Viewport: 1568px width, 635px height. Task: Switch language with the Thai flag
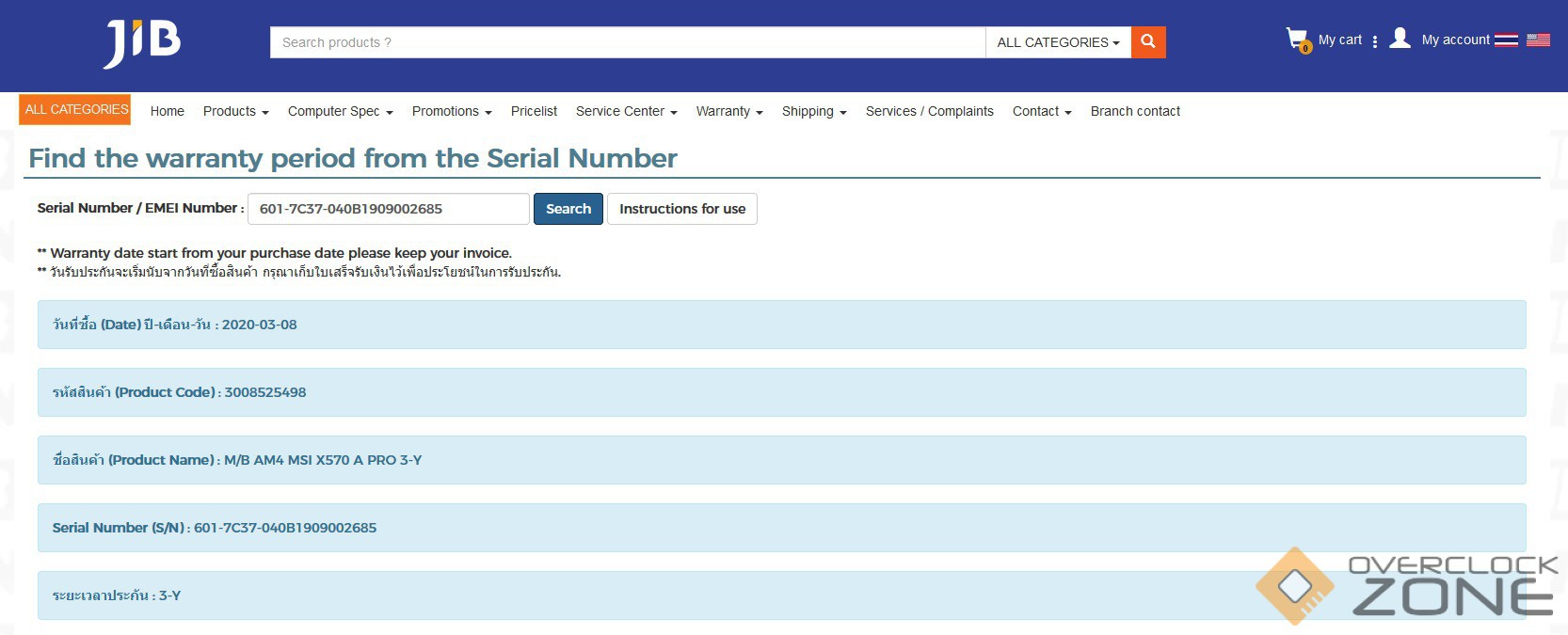pyautogui.click(x=1506, y=40)
